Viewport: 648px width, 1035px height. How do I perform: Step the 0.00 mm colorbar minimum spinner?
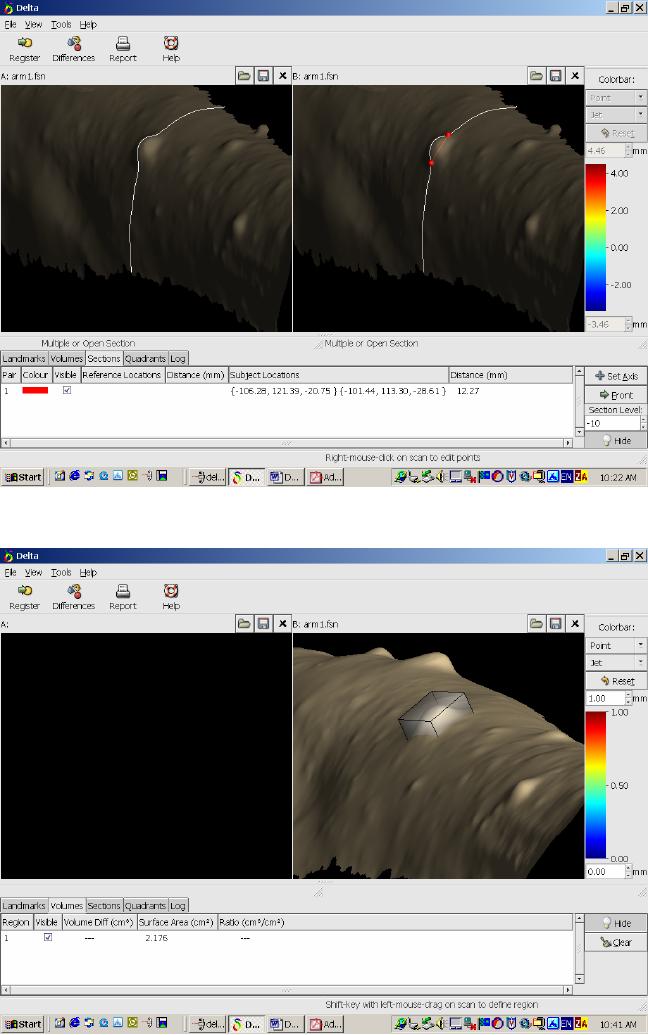pyautogui.click(x=628, y=871)
